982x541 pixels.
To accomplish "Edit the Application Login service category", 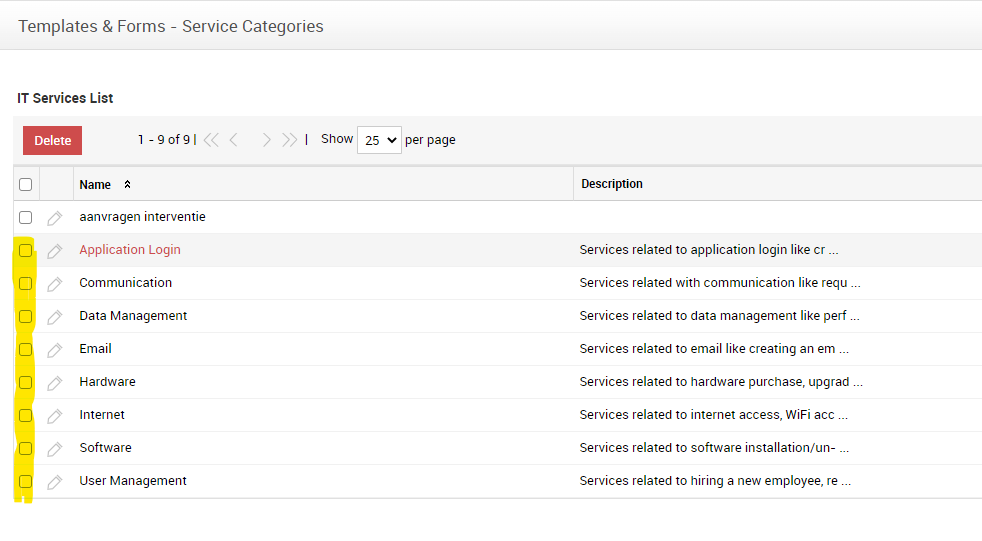I will click(x=55, y=251).
